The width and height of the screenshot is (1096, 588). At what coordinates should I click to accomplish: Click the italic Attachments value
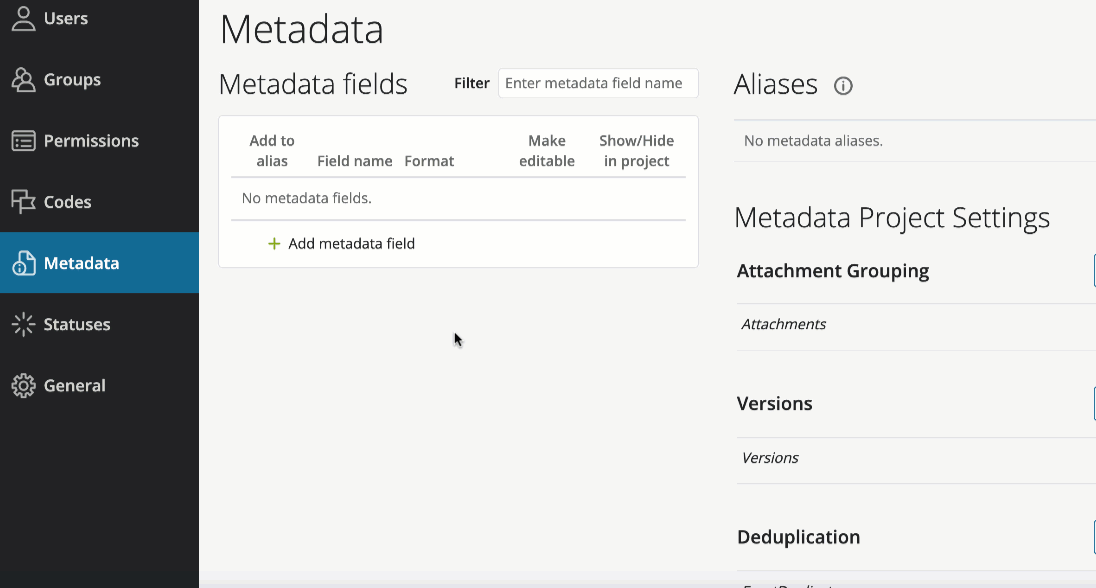coord(784,324)
